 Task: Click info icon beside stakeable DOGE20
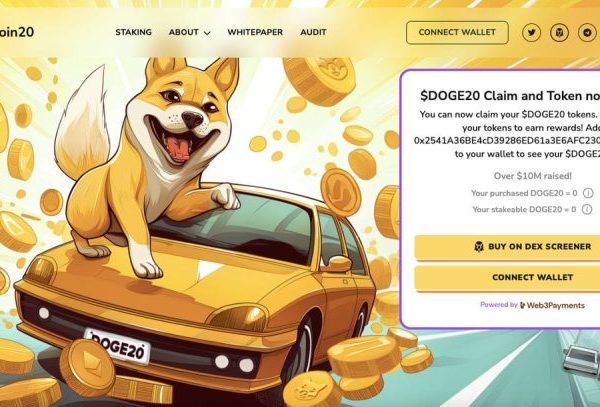(x=587, y=209)
